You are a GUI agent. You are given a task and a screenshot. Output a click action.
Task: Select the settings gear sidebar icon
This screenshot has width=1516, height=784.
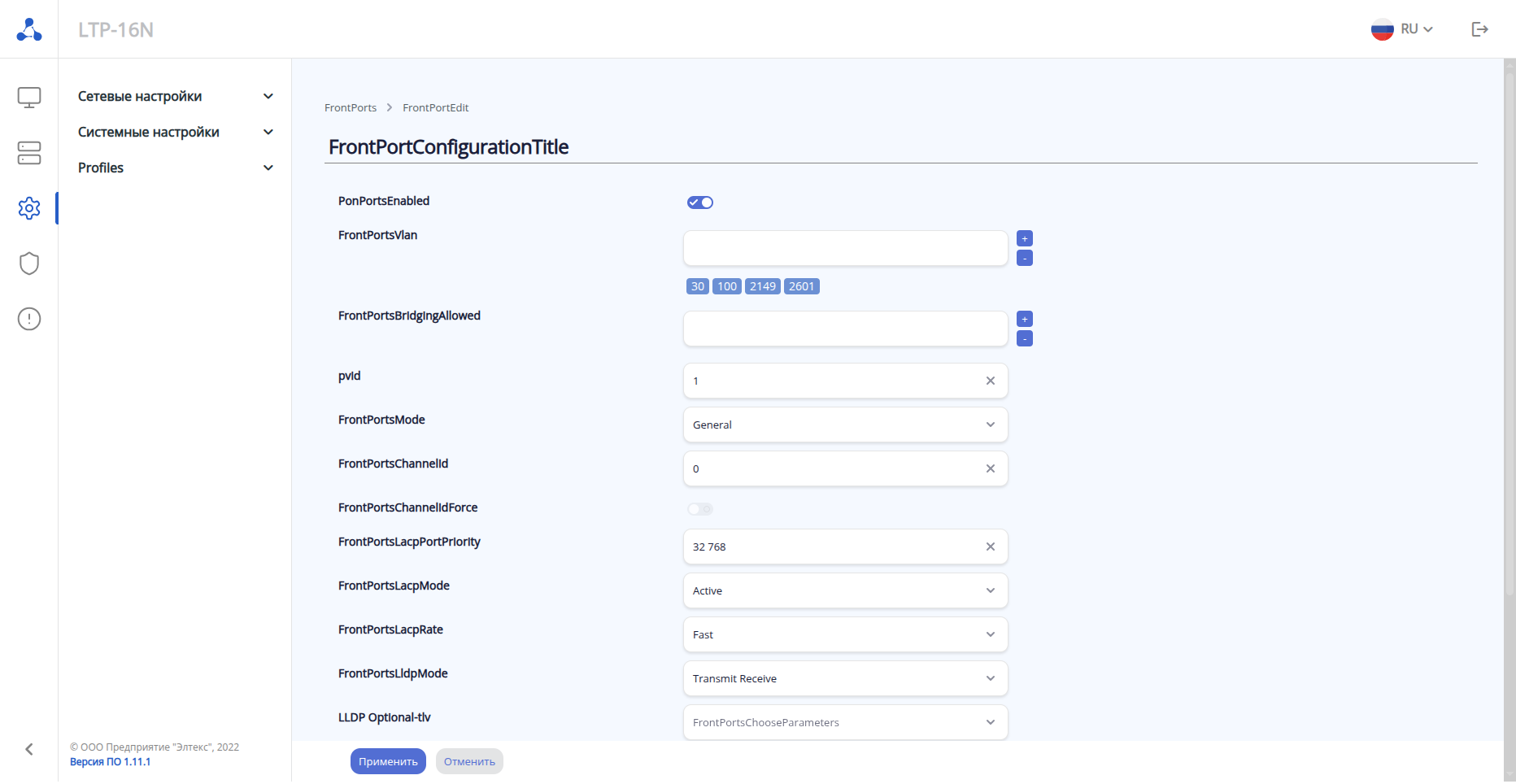pos(29,208)
